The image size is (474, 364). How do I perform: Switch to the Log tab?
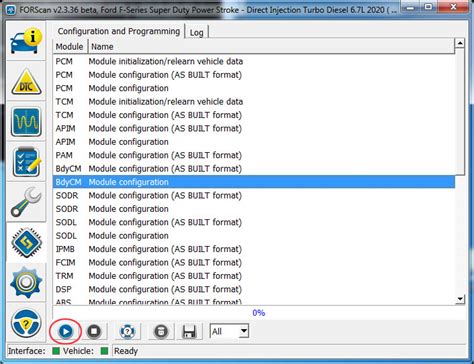point(196,32)
